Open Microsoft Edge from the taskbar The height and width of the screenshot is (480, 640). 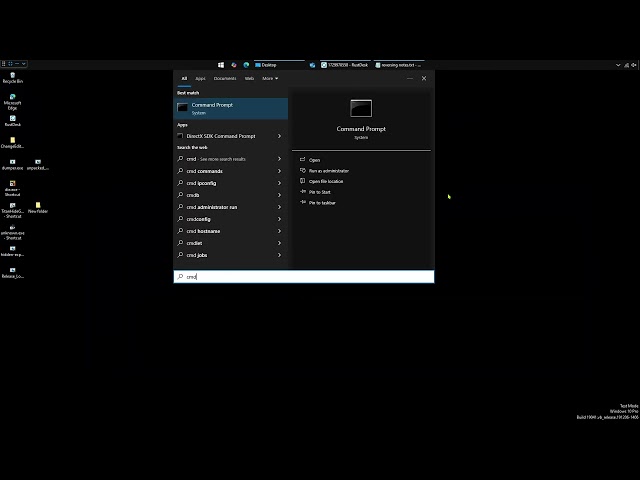pos(246,65)
